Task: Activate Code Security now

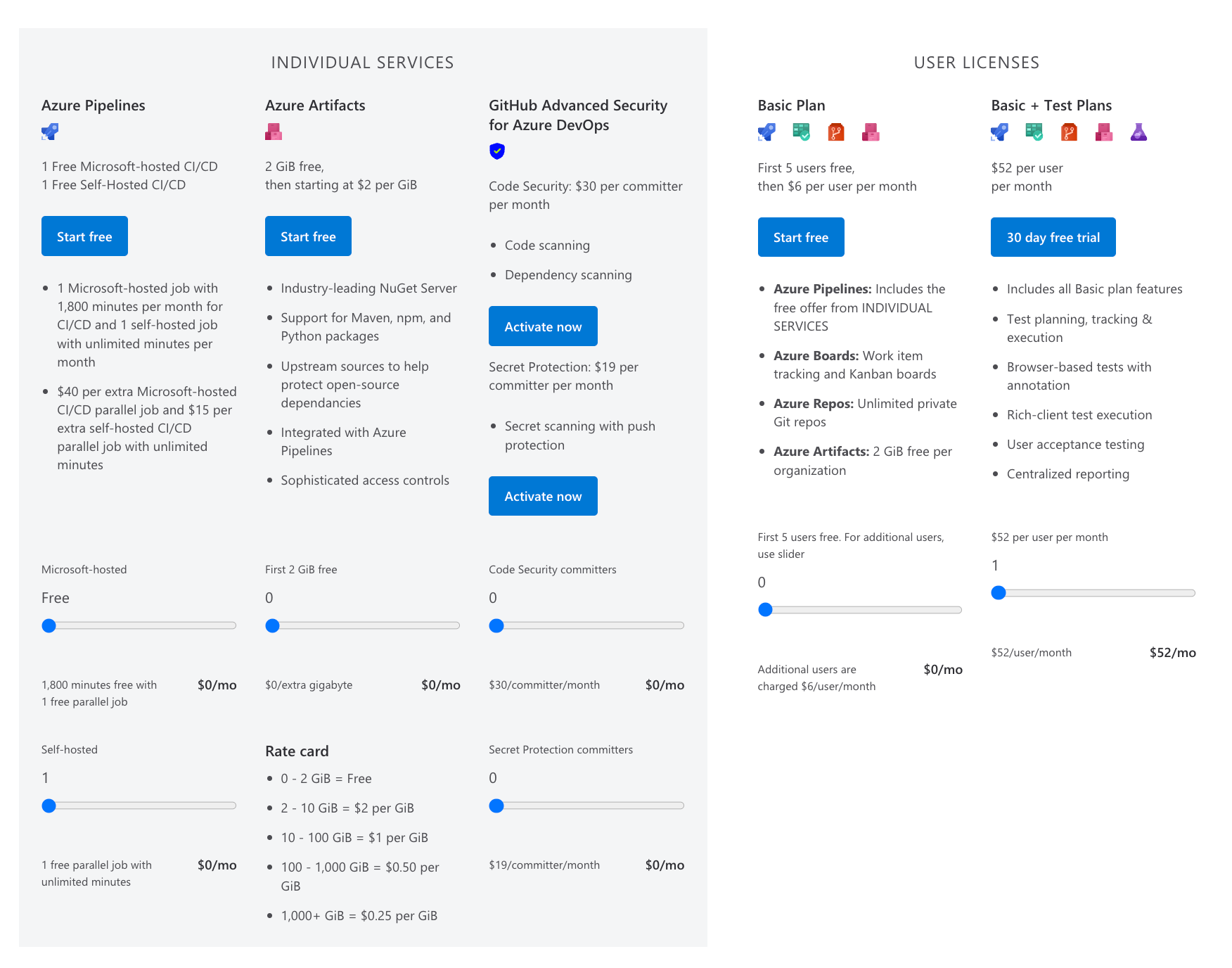Action: 543,326
